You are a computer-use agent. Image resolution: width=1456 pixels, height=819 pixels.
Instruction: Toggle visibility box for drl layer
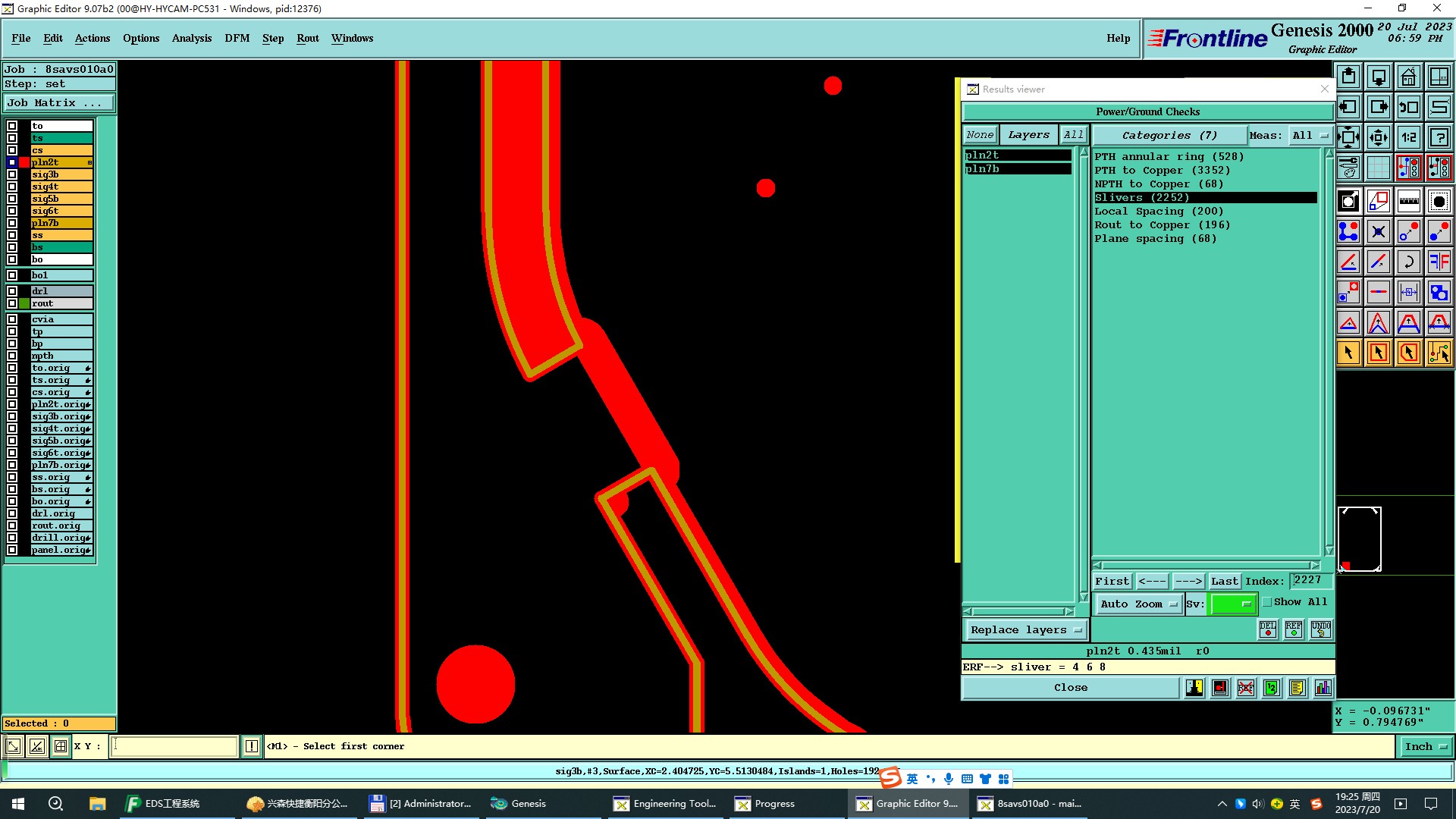pos(12,291)
